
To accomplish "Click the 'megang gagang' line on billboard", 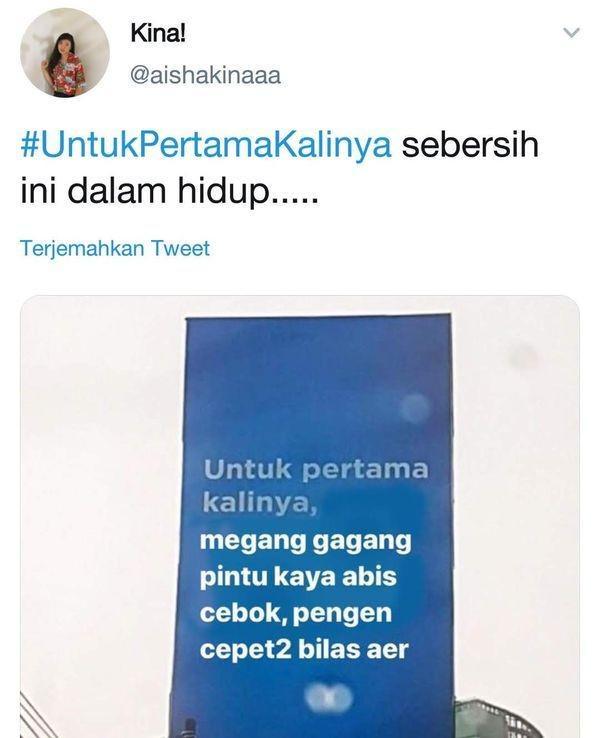I will (x=305, y=541).
